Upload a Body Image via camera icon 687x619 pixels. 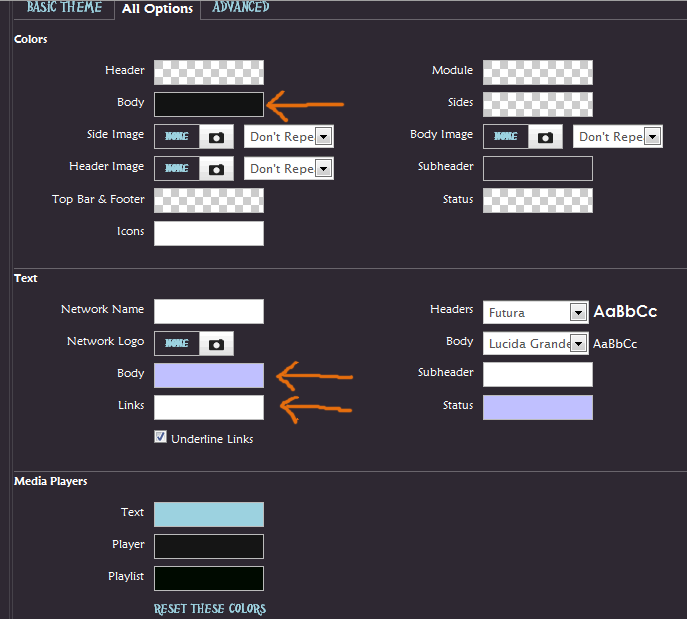[x=545, y=137]
